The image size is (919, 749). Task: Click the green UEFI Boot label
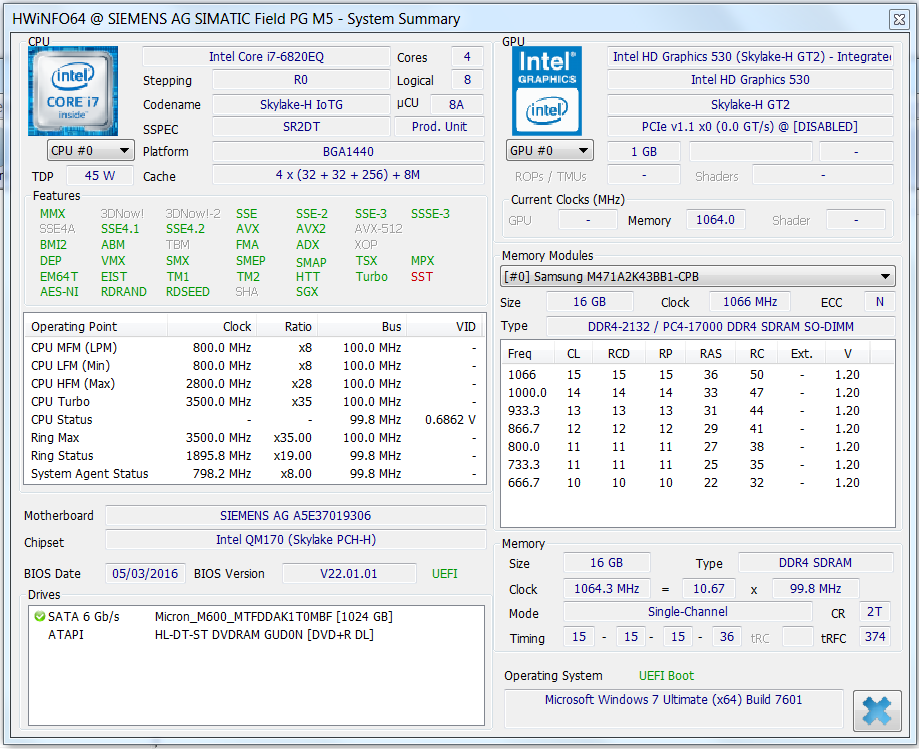666,676
